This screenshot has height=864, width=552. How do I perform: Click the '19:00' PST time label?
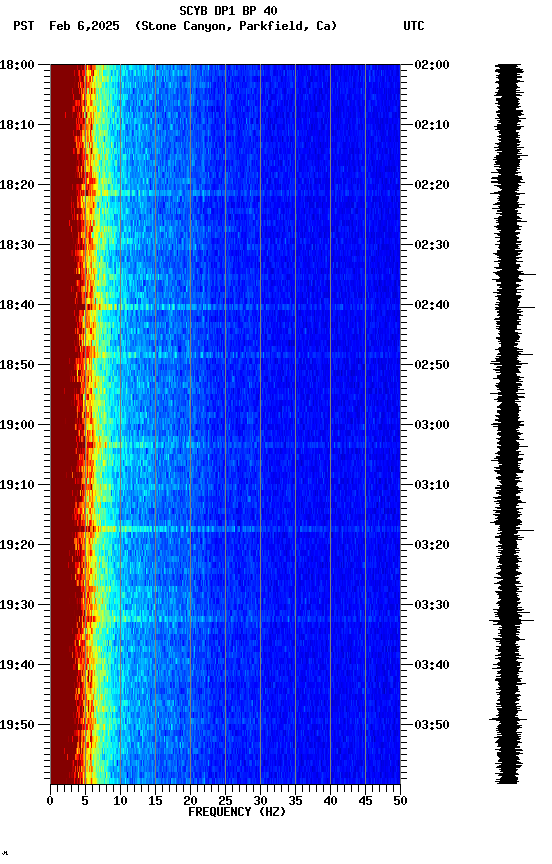coord(17,425)
